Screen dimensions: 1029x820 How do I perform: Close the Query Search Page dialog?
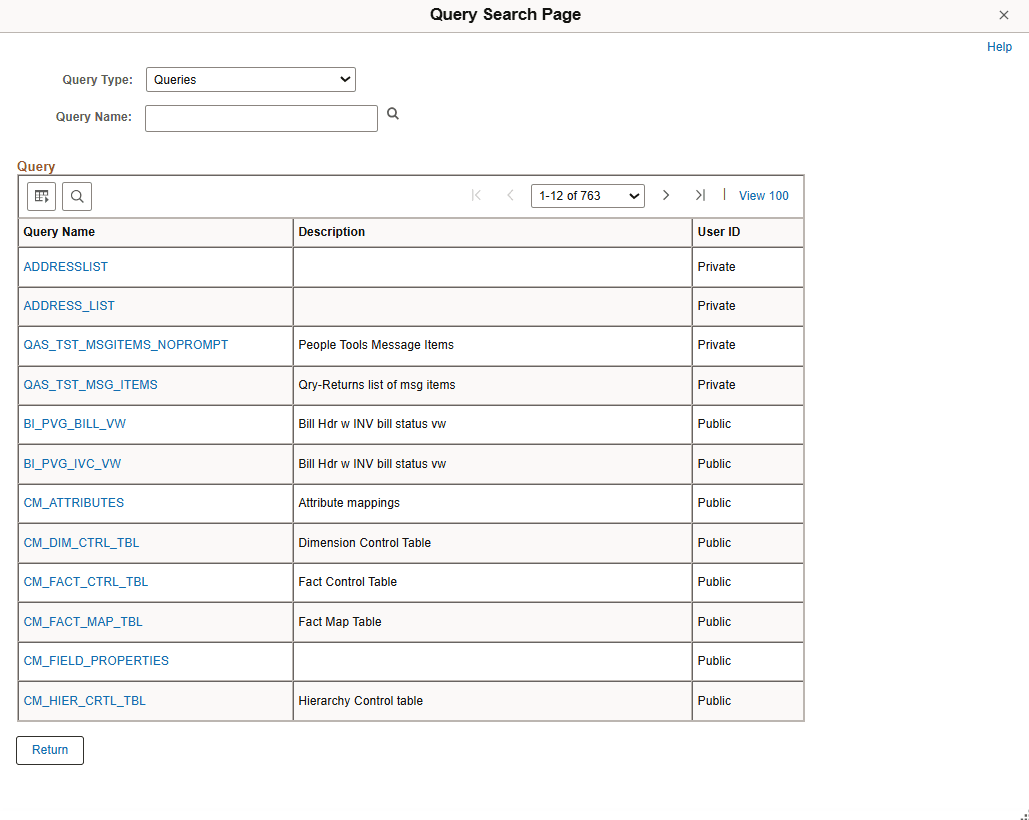coord(1003,15)
